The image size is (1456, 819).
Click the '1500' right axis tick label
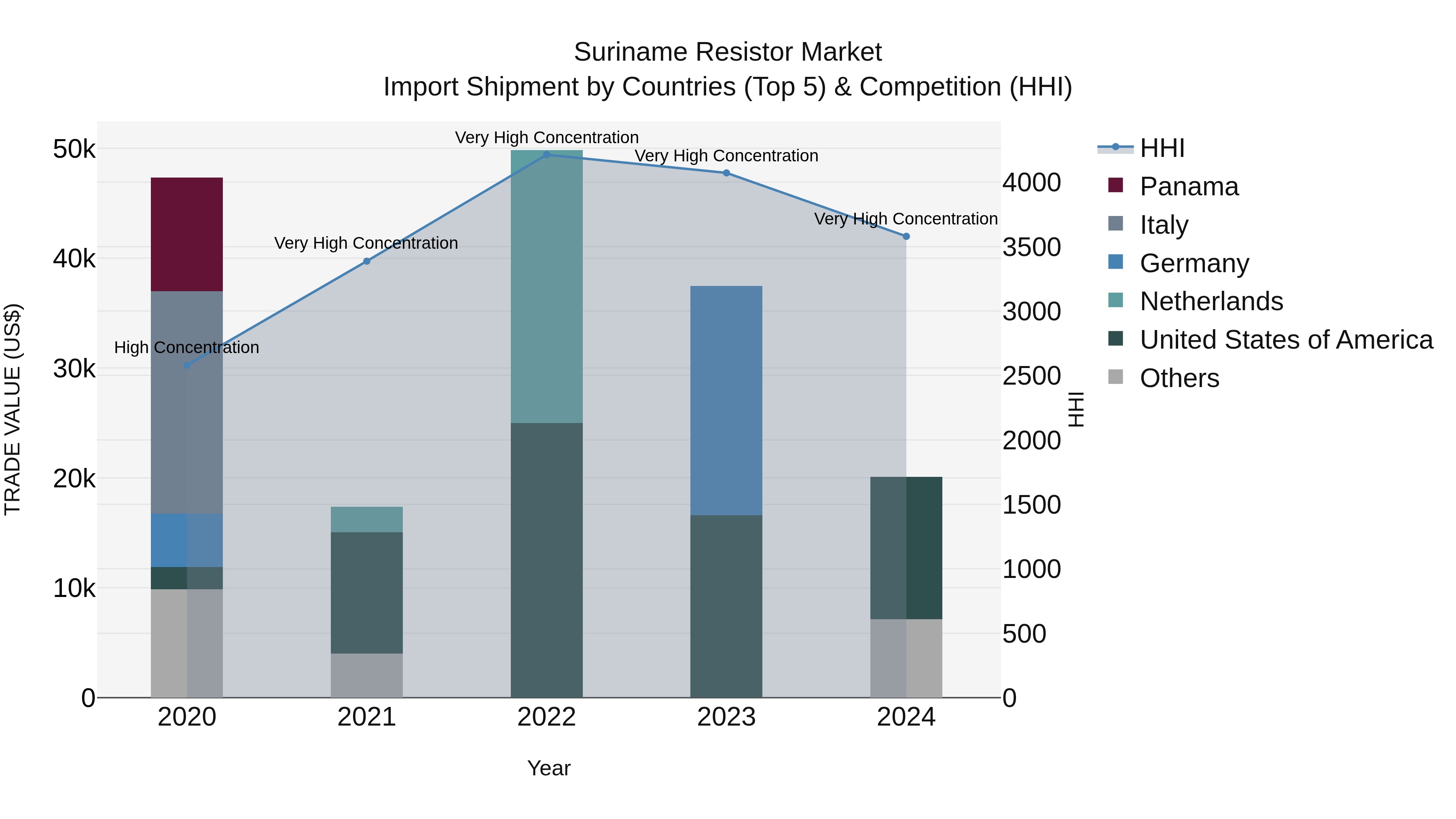tap(1031, 505)
